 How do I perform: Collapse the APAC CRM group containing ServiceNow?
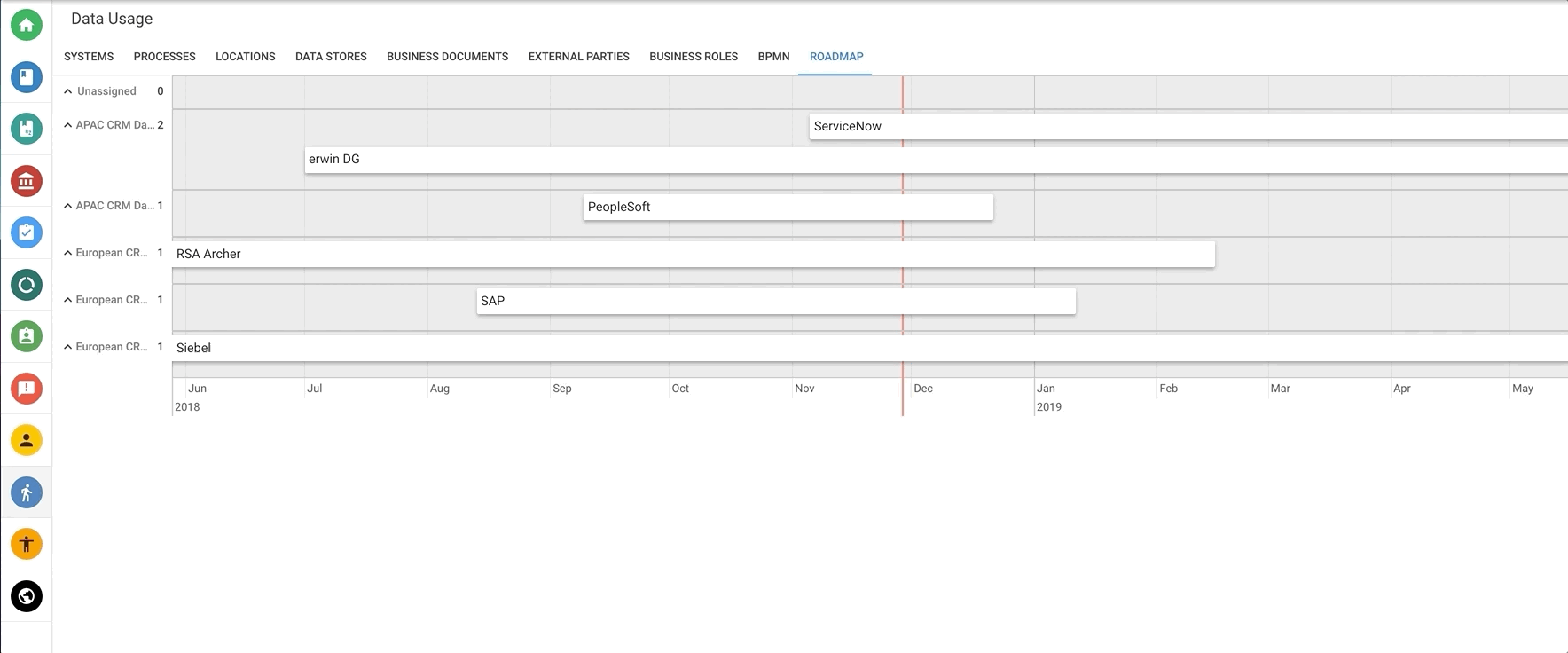68,125
